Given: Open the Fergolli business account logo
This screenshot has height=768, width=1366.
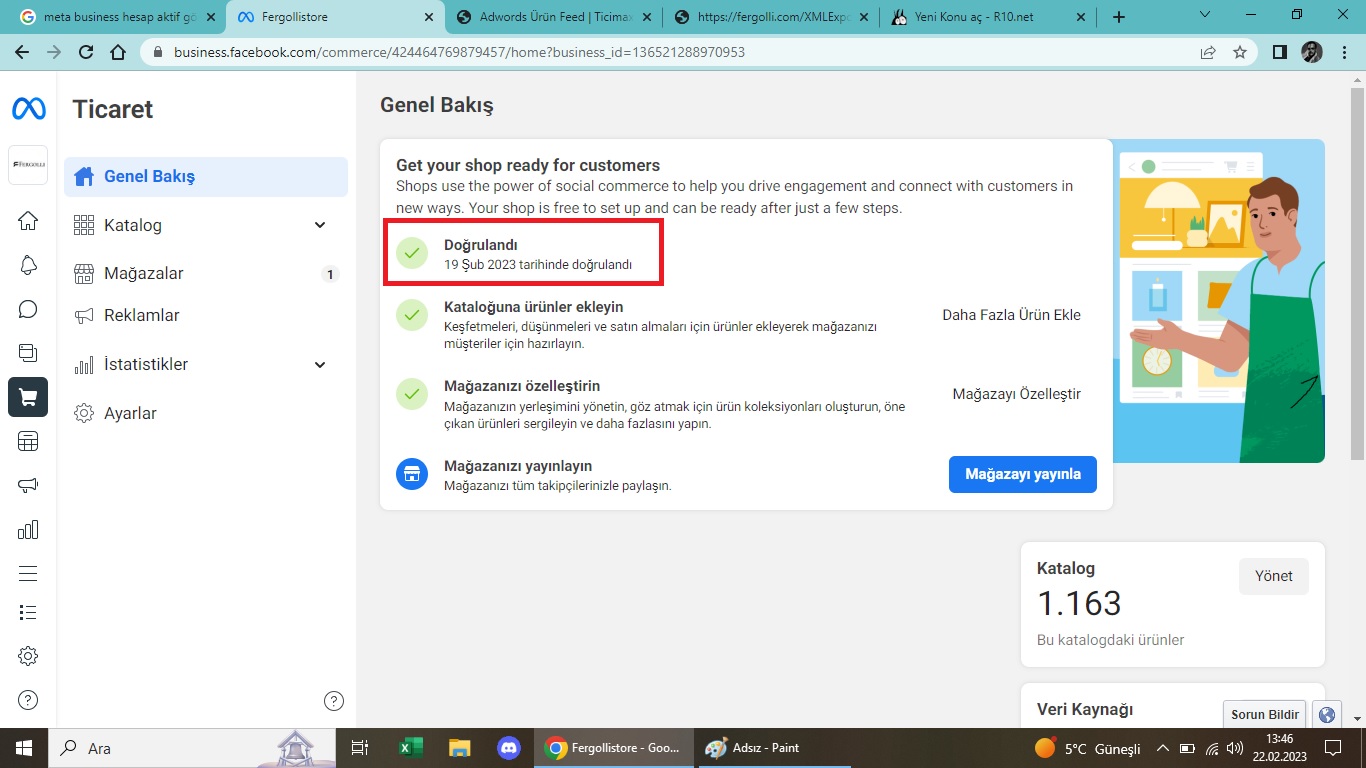Looking at the screenshot, I should 28,165.
